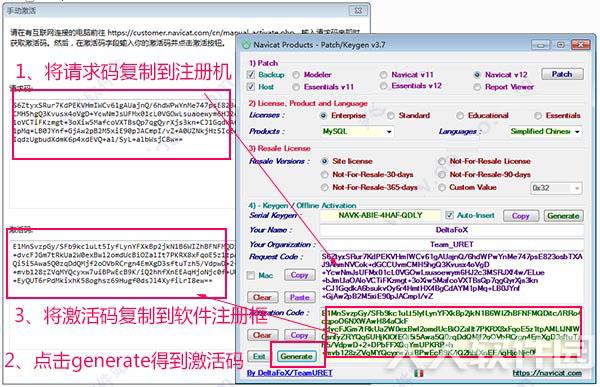Select Not-For-Resale-30-days option
Screen dimensions: 600x387
(x=325, y=175)
